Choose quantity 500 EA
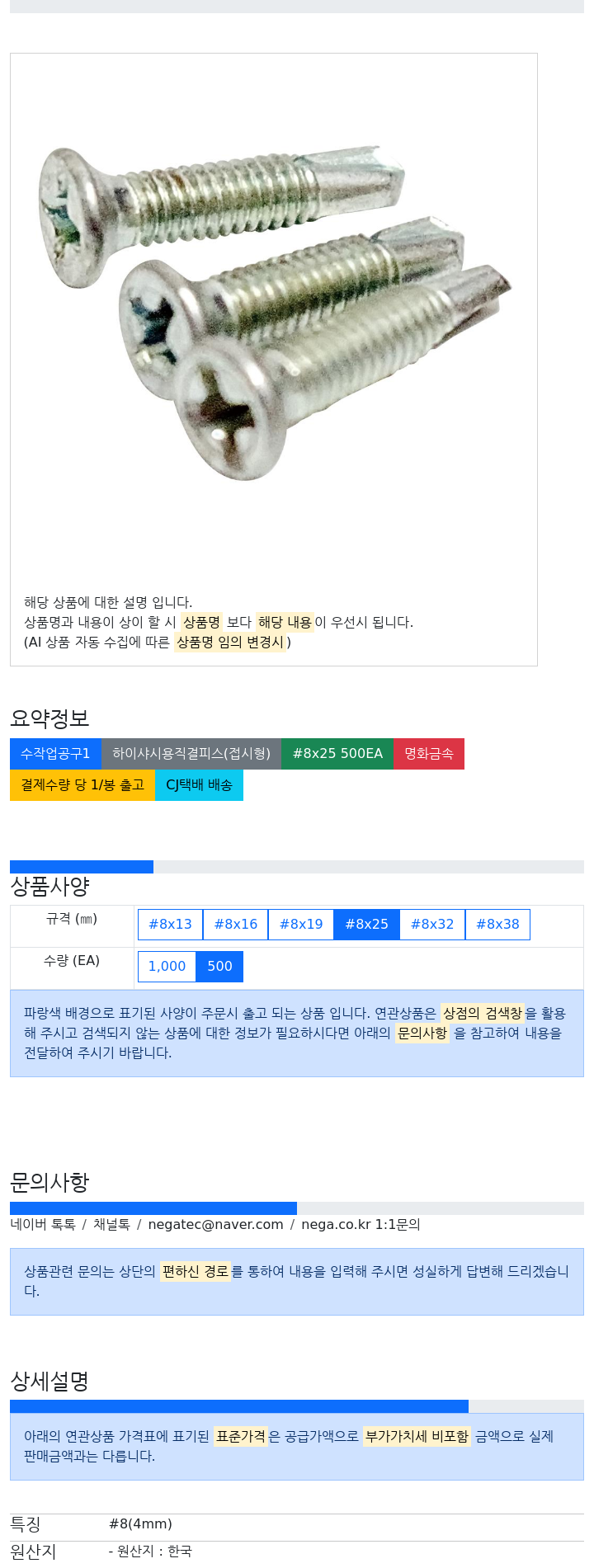 click(219, 967)
